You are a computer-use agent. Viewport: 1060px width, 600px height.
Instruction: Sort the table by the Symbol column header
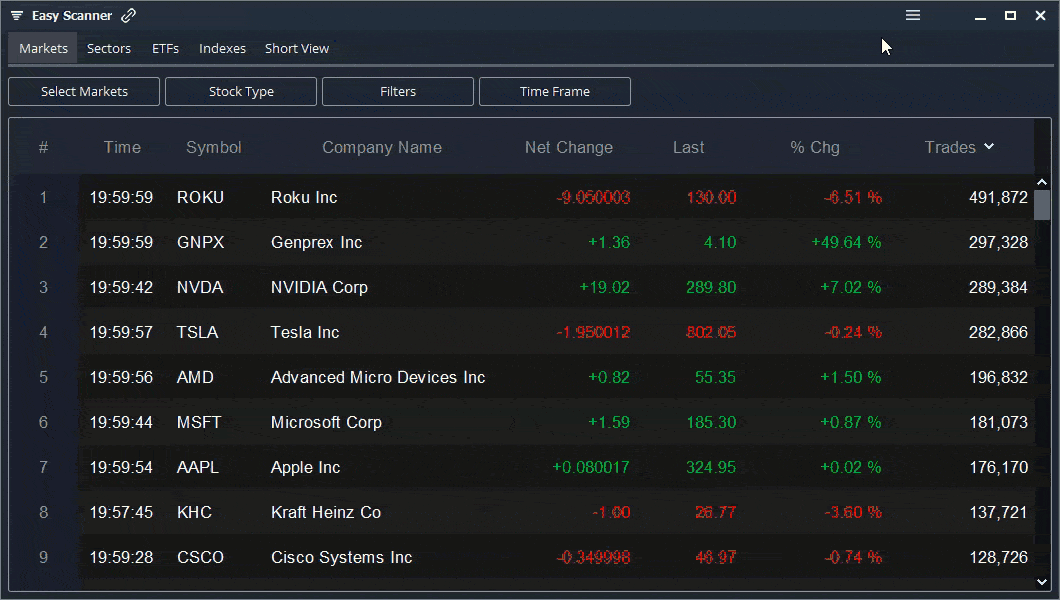[213, 147]
